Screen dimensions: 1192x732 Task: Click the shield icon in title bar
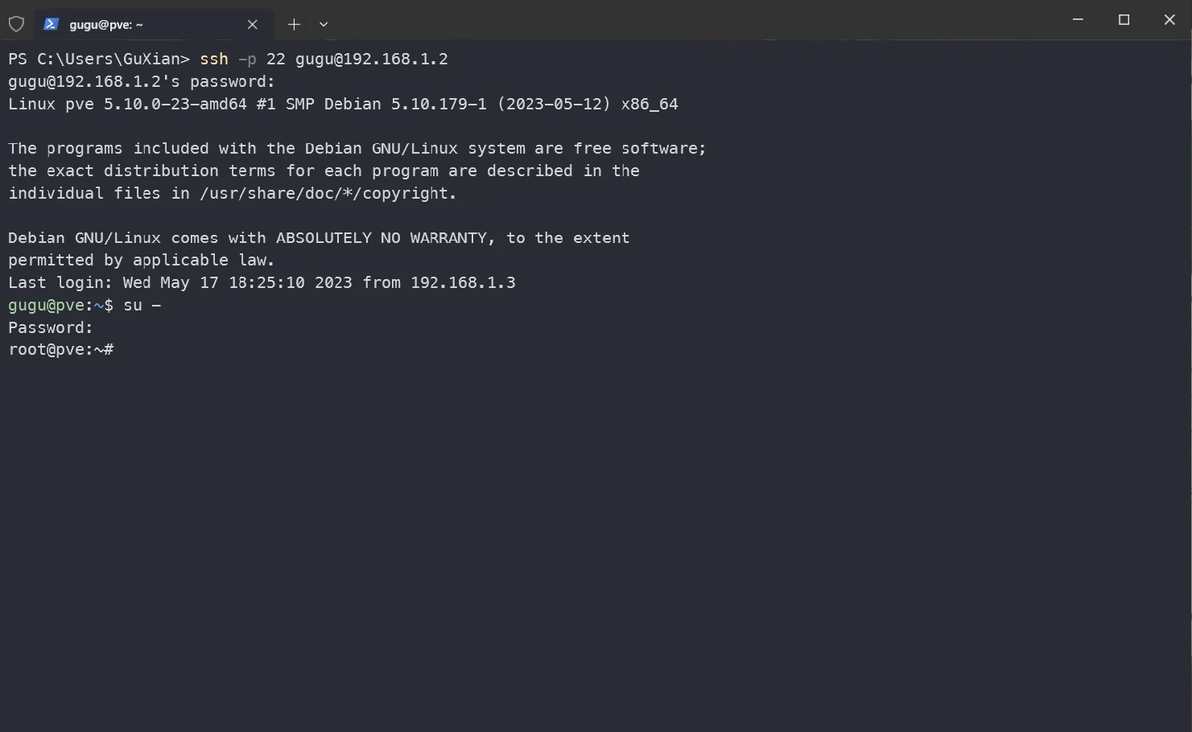point(16,24)
